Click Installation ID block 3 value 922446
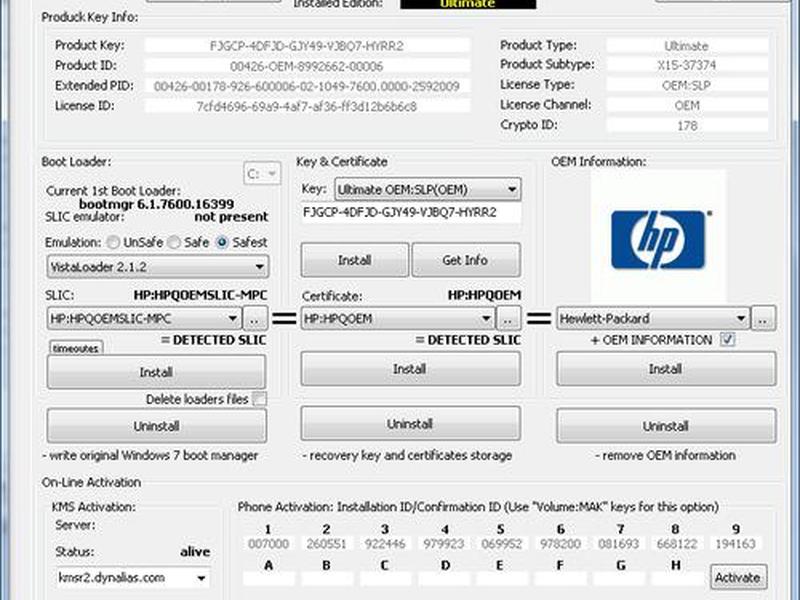The image size is (800, 600). tap(385, 544)
